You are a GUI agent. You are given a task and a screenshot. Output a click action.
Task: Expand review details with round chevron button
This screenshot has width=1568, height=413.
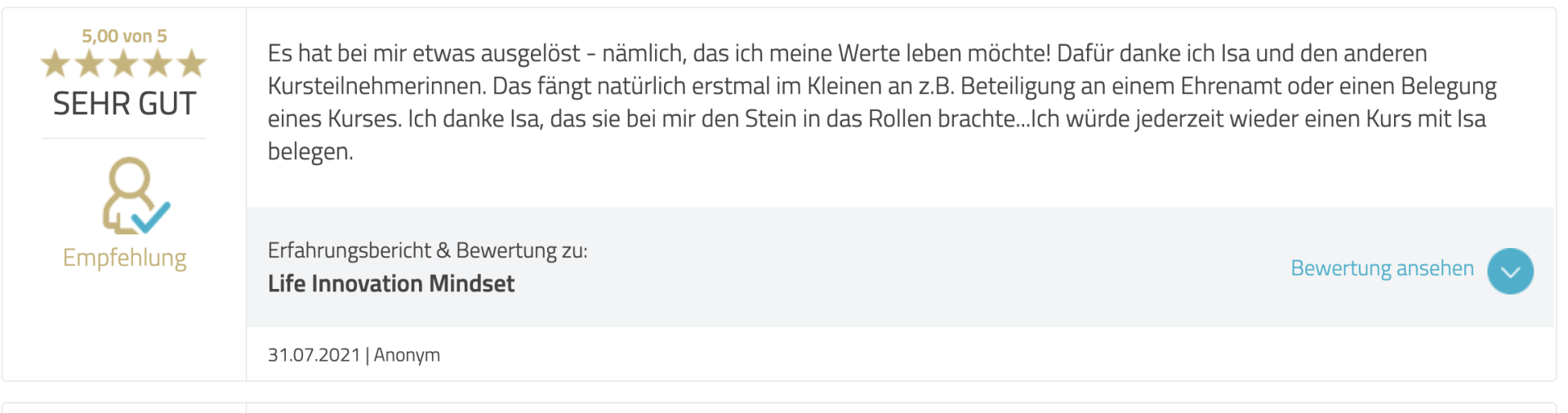point(1510,271)
